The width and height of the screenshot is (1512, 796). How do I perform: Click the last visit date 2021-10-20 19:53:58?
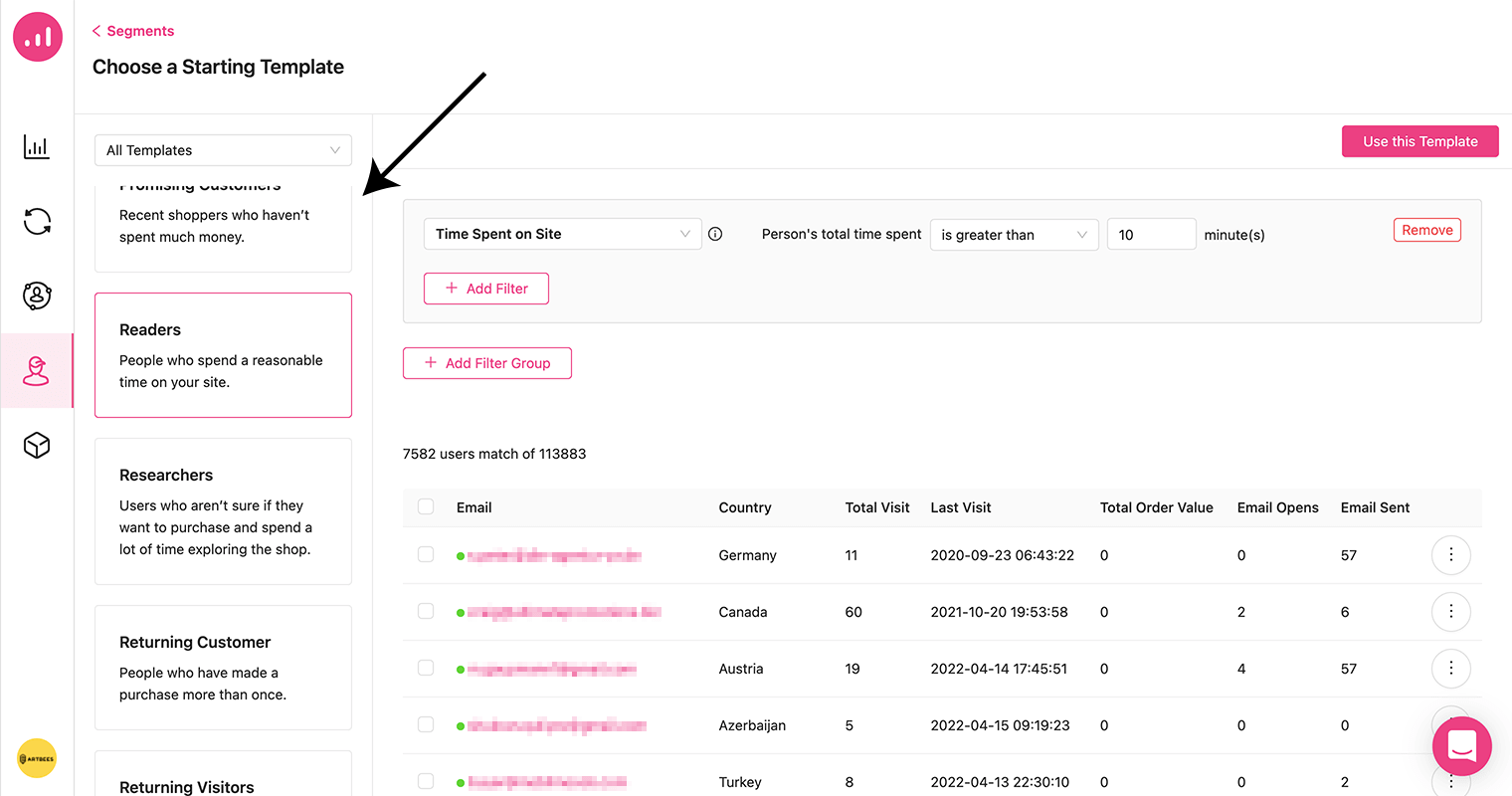[1000, 612]
